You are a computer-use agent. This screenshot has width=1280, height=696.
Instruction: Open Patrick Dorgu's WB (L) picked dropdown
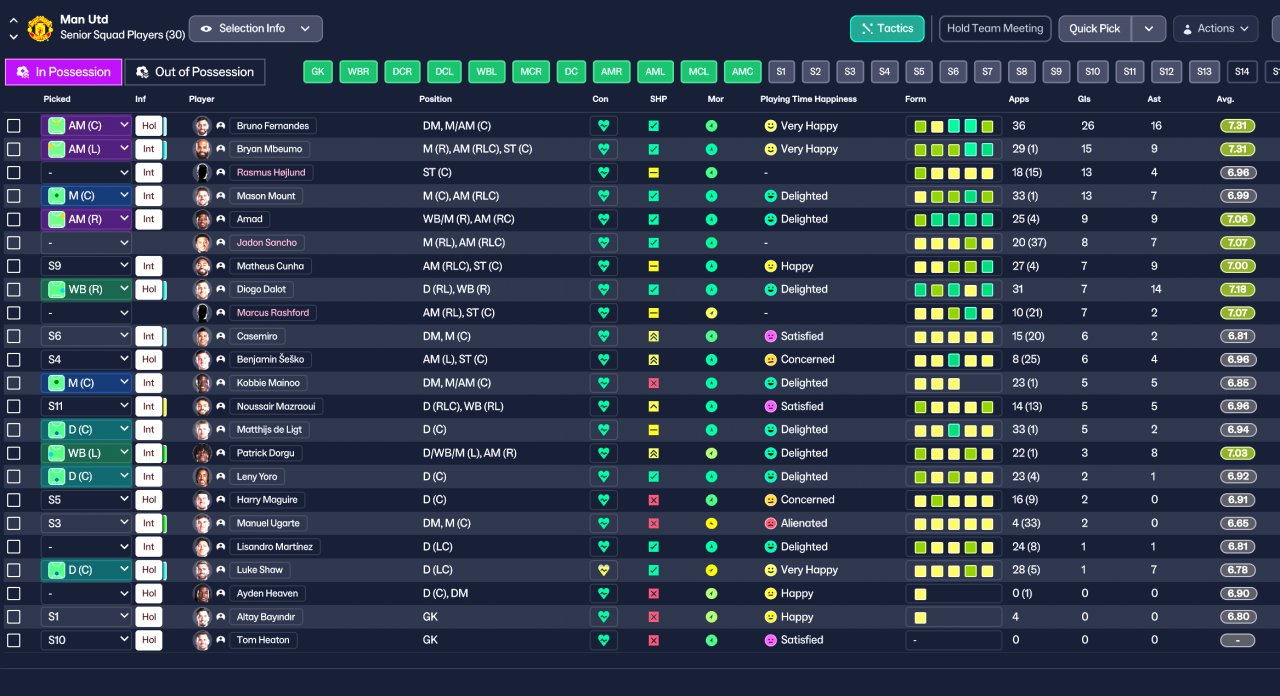coord(87,453)
